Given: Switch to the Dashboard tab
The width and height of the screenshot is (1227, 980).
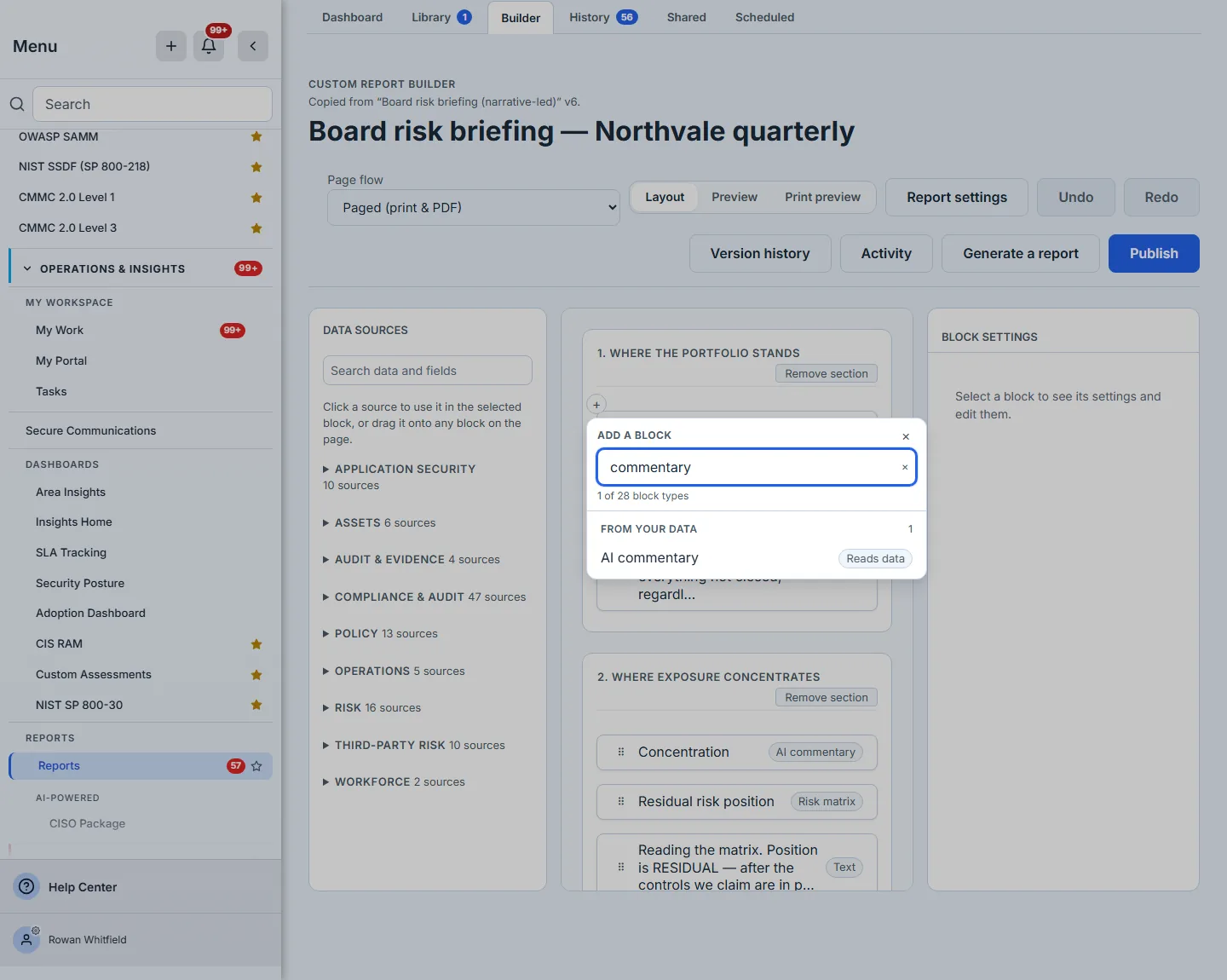Looking at the screenshot, I should coord(352,17).
